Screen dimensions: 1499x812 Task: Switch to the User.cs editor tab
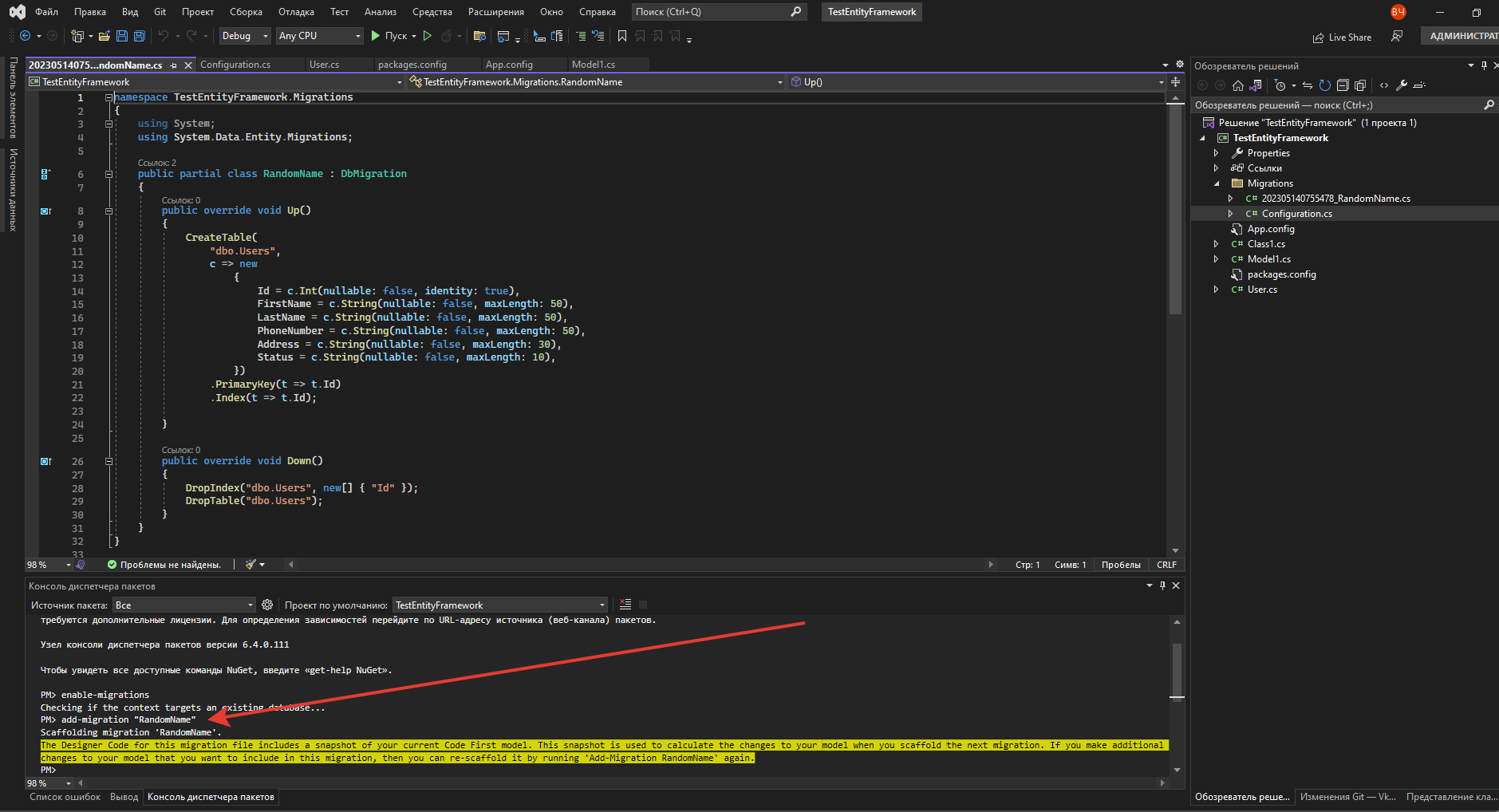coord(324,65)
